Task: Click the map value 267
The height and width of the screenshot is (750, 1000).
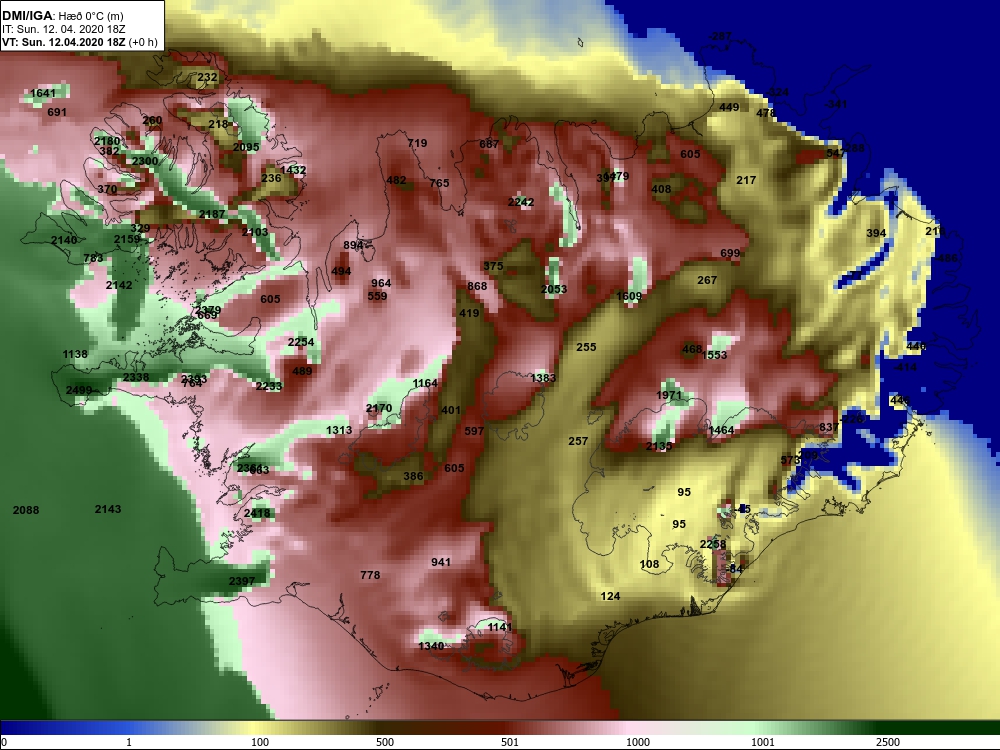Action: [707, 280]
